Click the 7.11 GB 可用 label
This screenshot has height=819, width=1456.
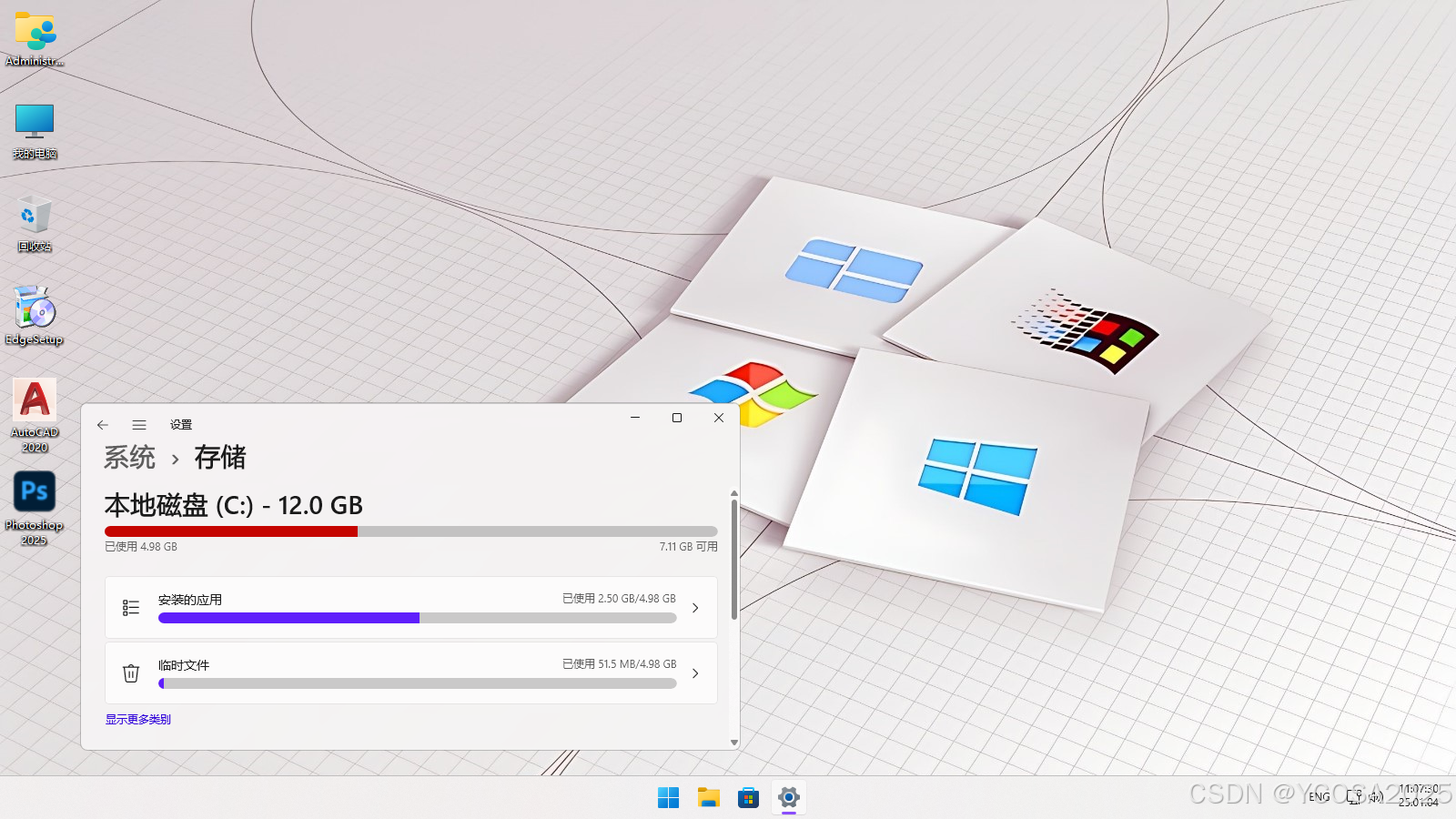pyautogui.click(x=688, y=547)
